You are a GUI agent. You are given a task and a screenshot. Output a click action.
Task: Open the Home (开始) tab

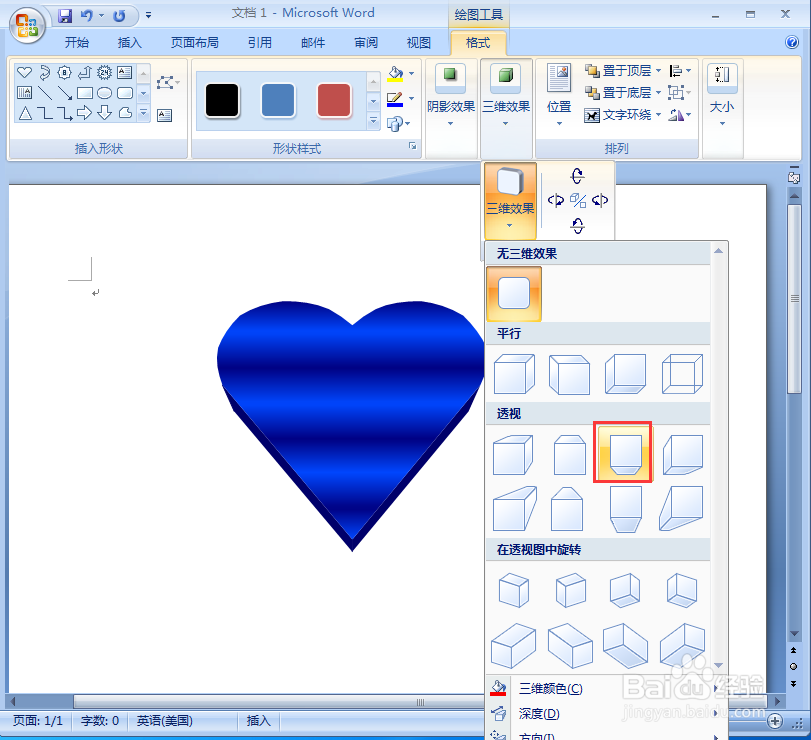coord(77,42)
